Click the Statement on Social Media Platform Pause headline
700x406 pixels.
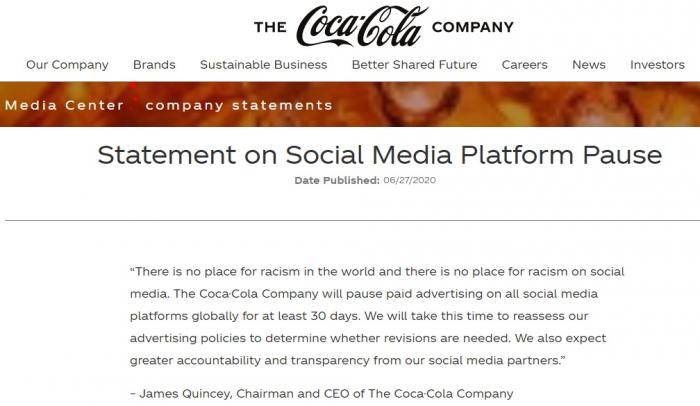(x=379, y=155)
